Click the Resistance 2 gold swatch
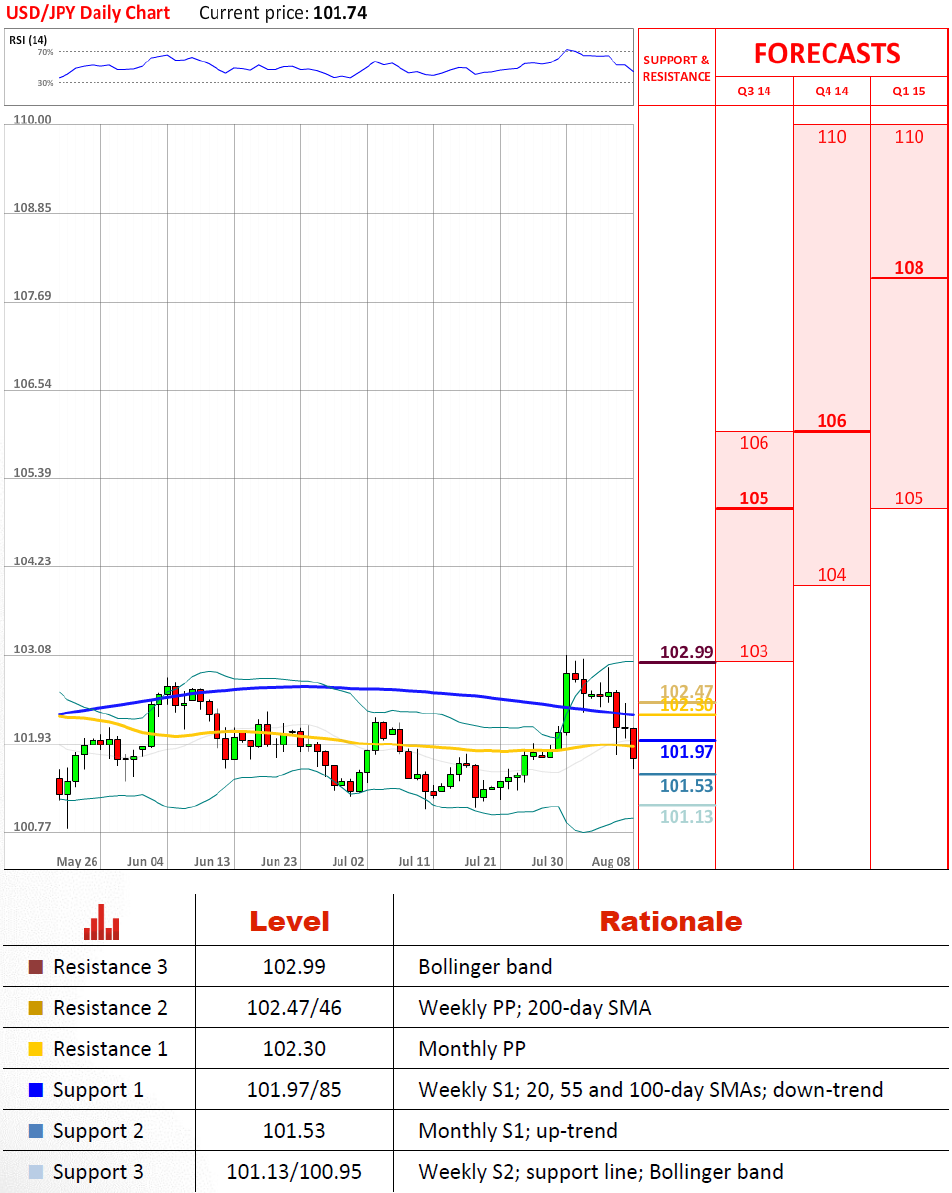 coord(35,1008)
